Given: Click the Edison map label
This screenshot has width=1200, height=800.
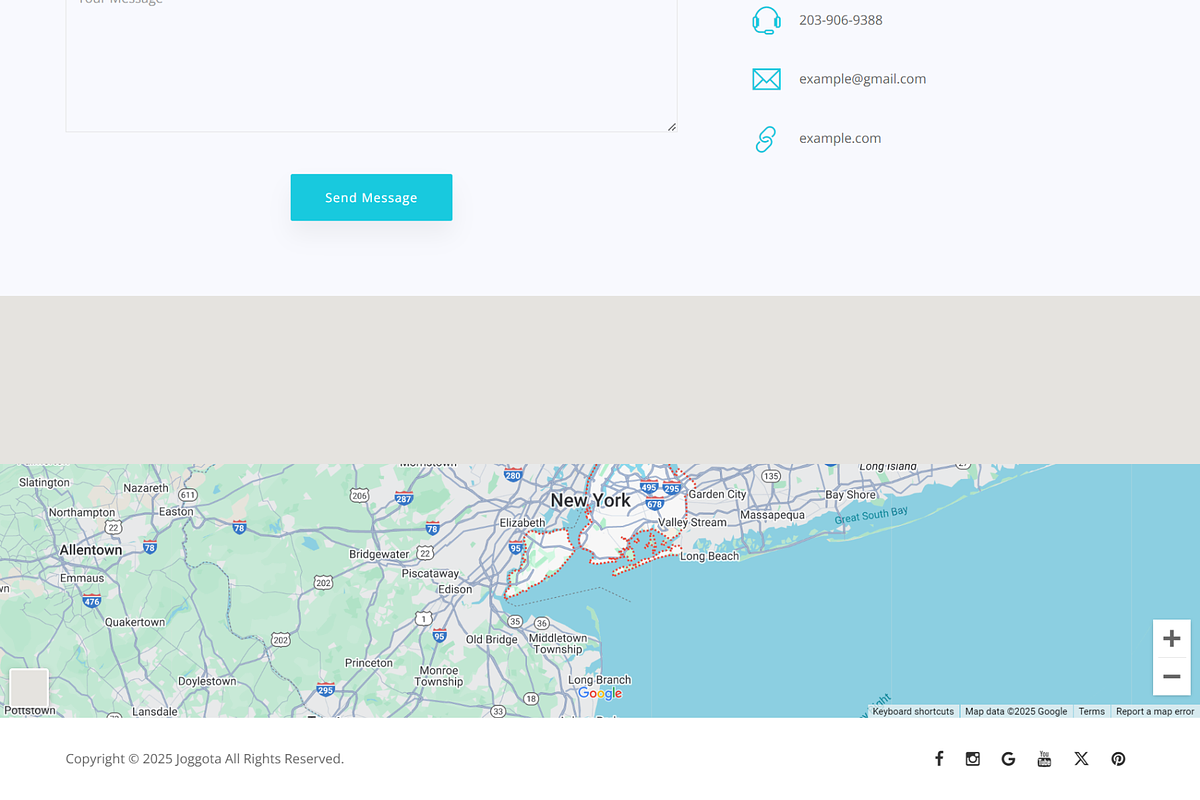Looking at the screenshot, I should tap(455, 589).
